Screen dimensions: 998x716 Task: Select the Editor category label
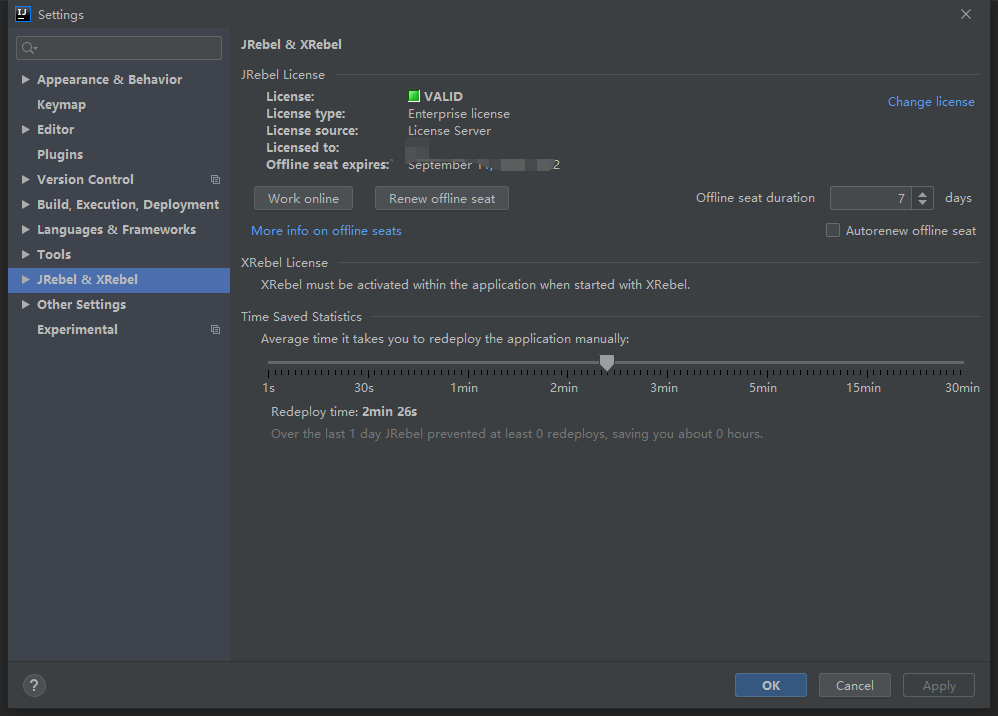[x=55, y=129]
